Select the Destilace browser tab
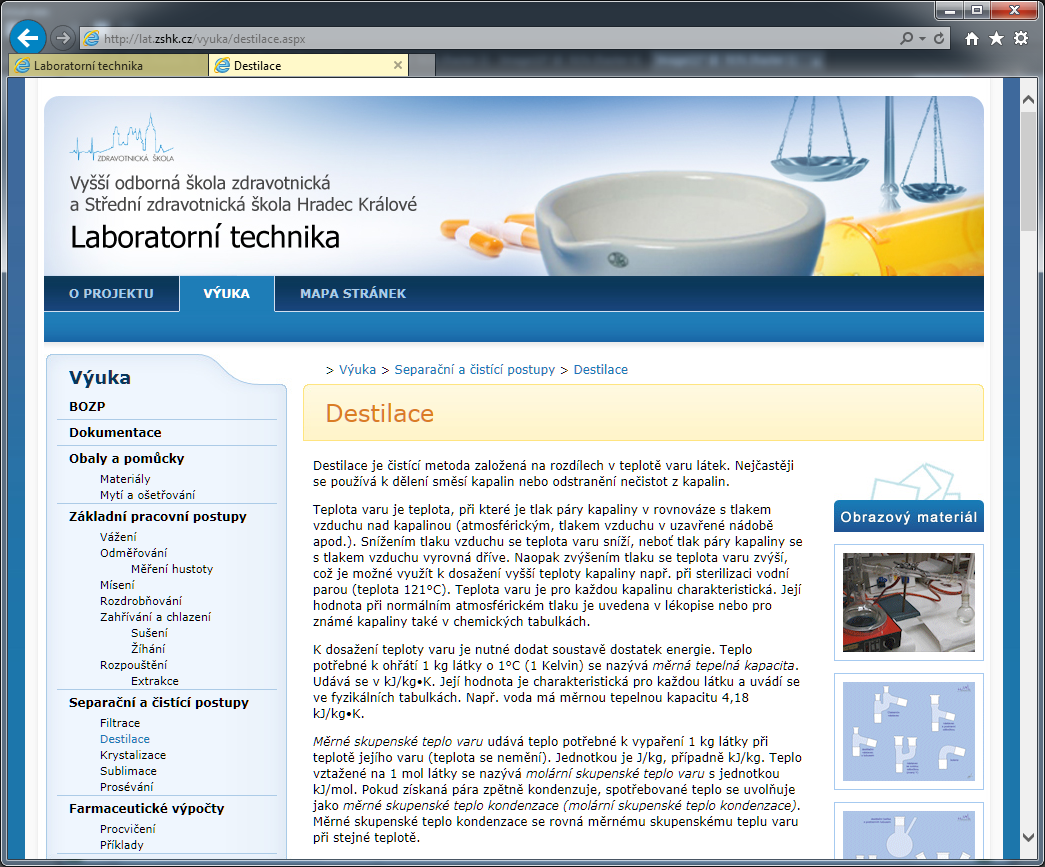 [308, 65]
